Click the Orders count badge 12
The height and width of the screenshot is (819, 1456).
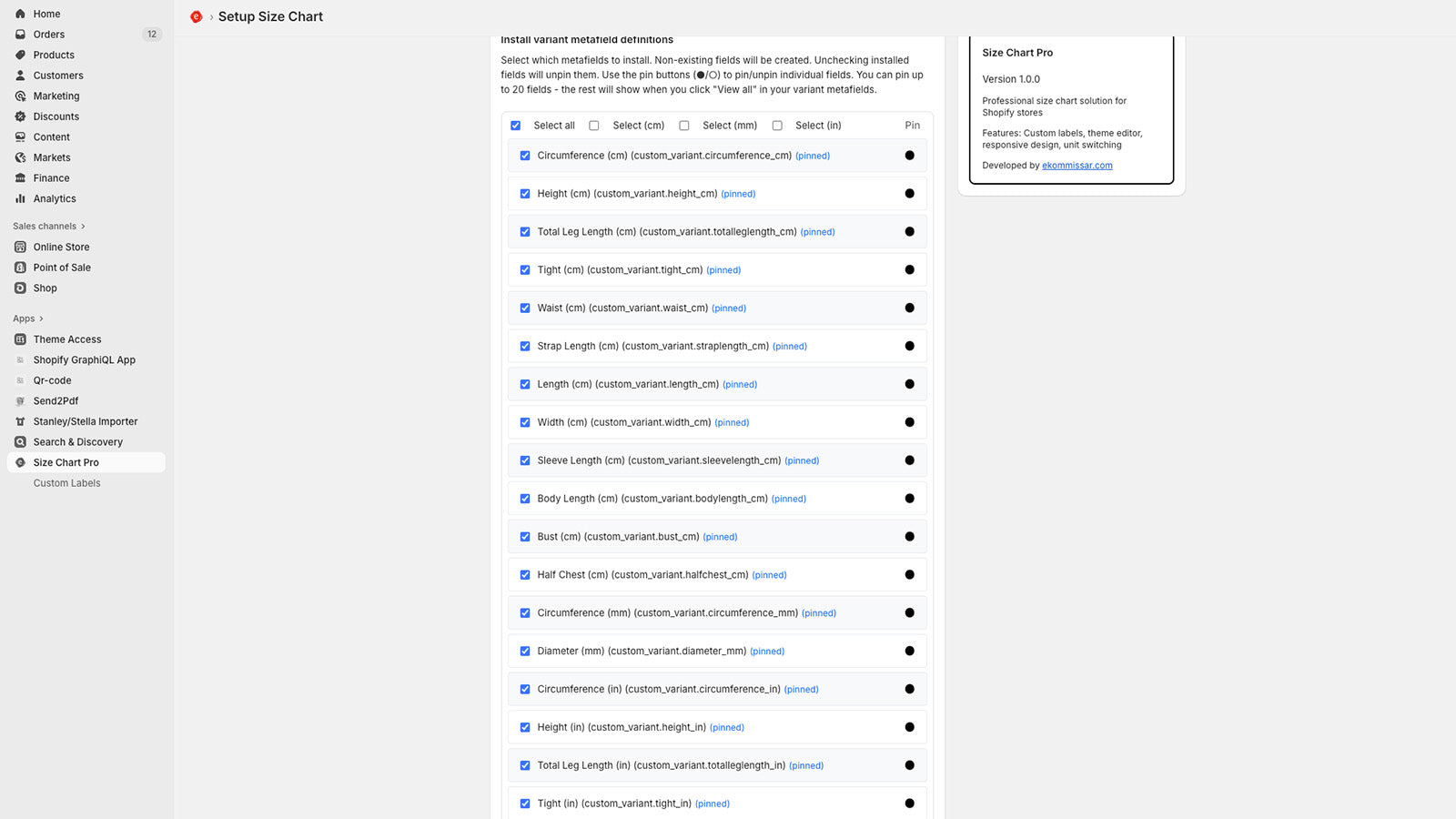[x=152, y=35]
